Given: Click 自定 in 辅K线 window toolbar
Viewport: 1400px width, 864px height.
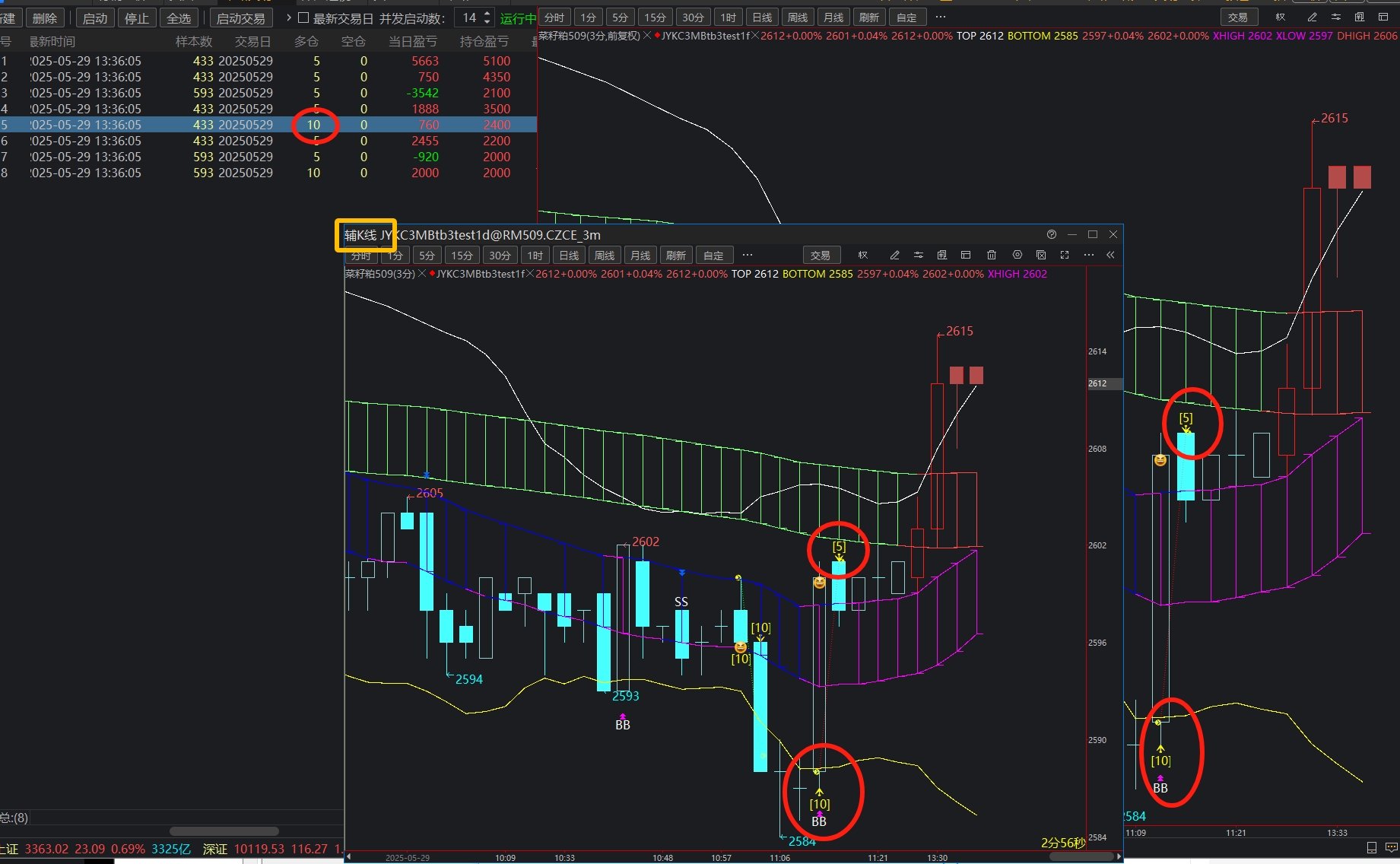Looking at the screenshot, I should 713,256.
